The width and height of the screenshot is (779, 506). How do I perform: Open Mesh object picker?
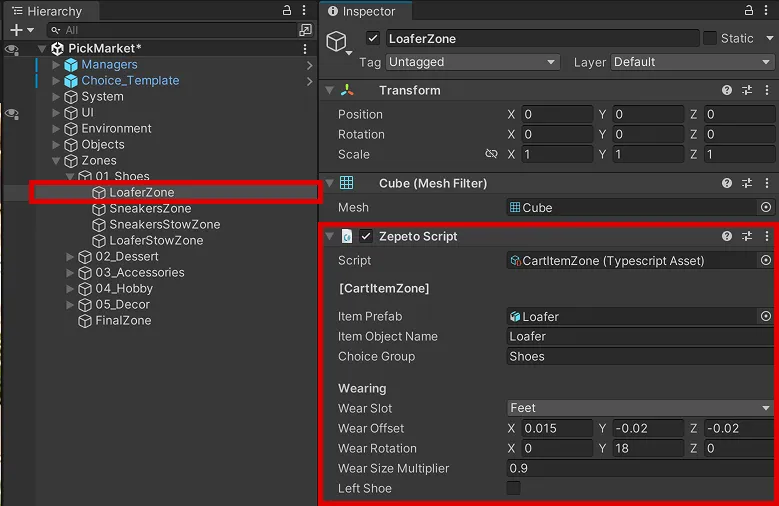pyautogui.click(x=766, y=207)
